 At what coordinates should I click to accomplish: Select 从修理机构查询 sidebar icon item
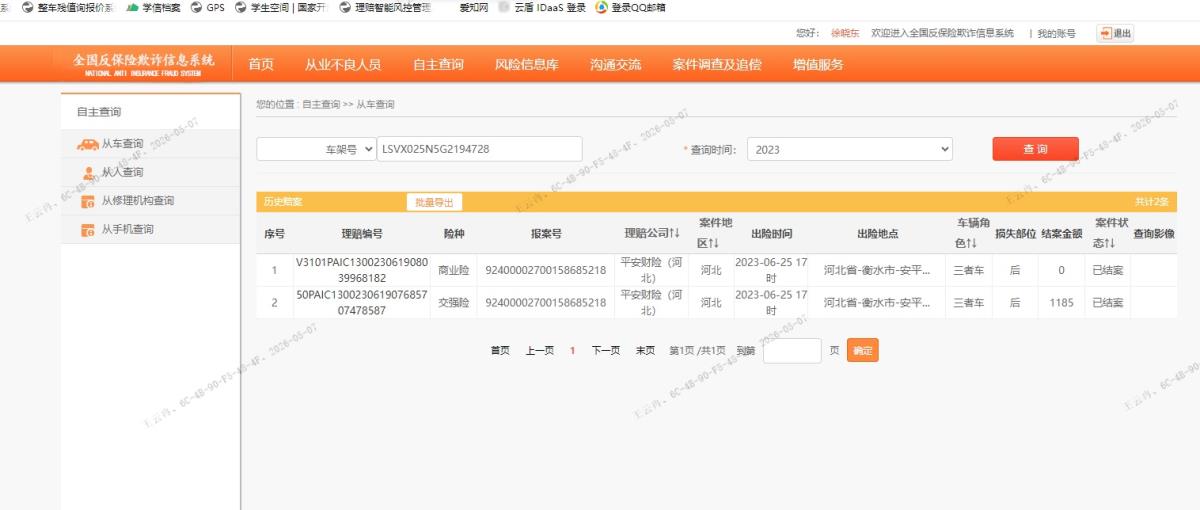88,201
